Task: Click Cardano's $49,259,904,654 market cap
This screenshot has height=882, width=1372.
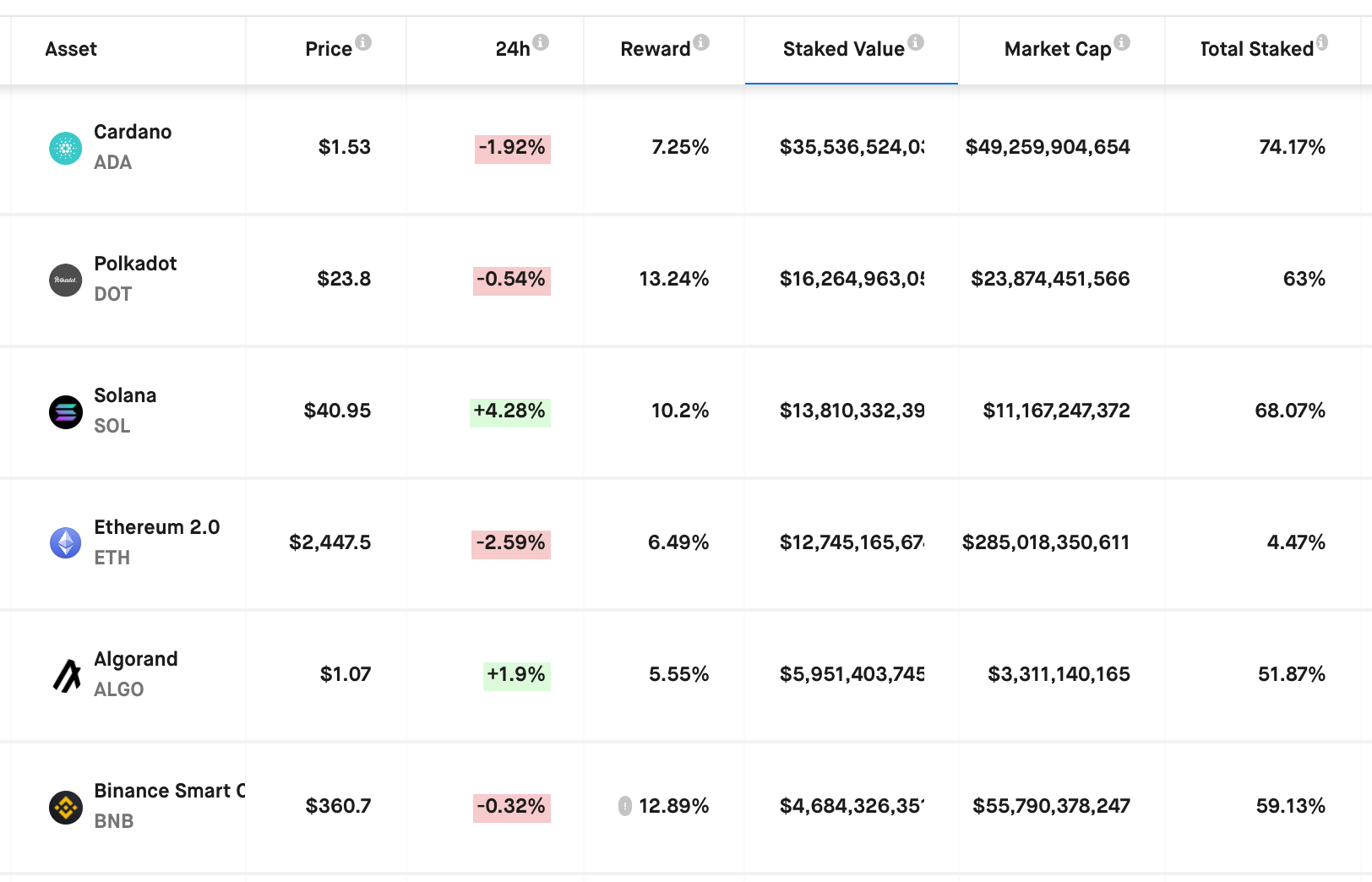Action: tap(1048, 147)
